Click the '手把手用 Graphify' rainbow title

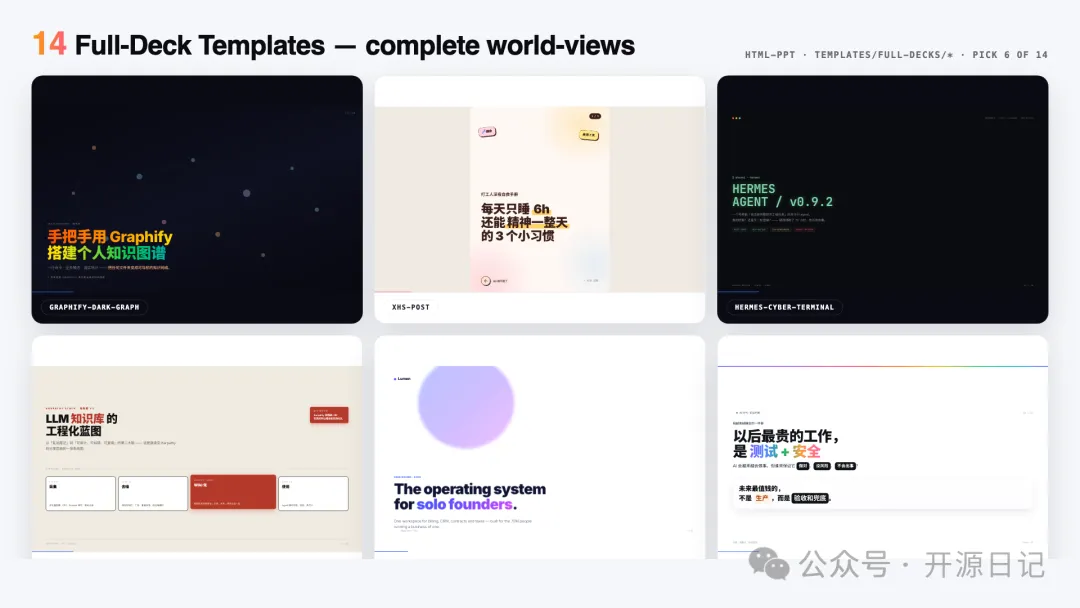pos(110,237)
